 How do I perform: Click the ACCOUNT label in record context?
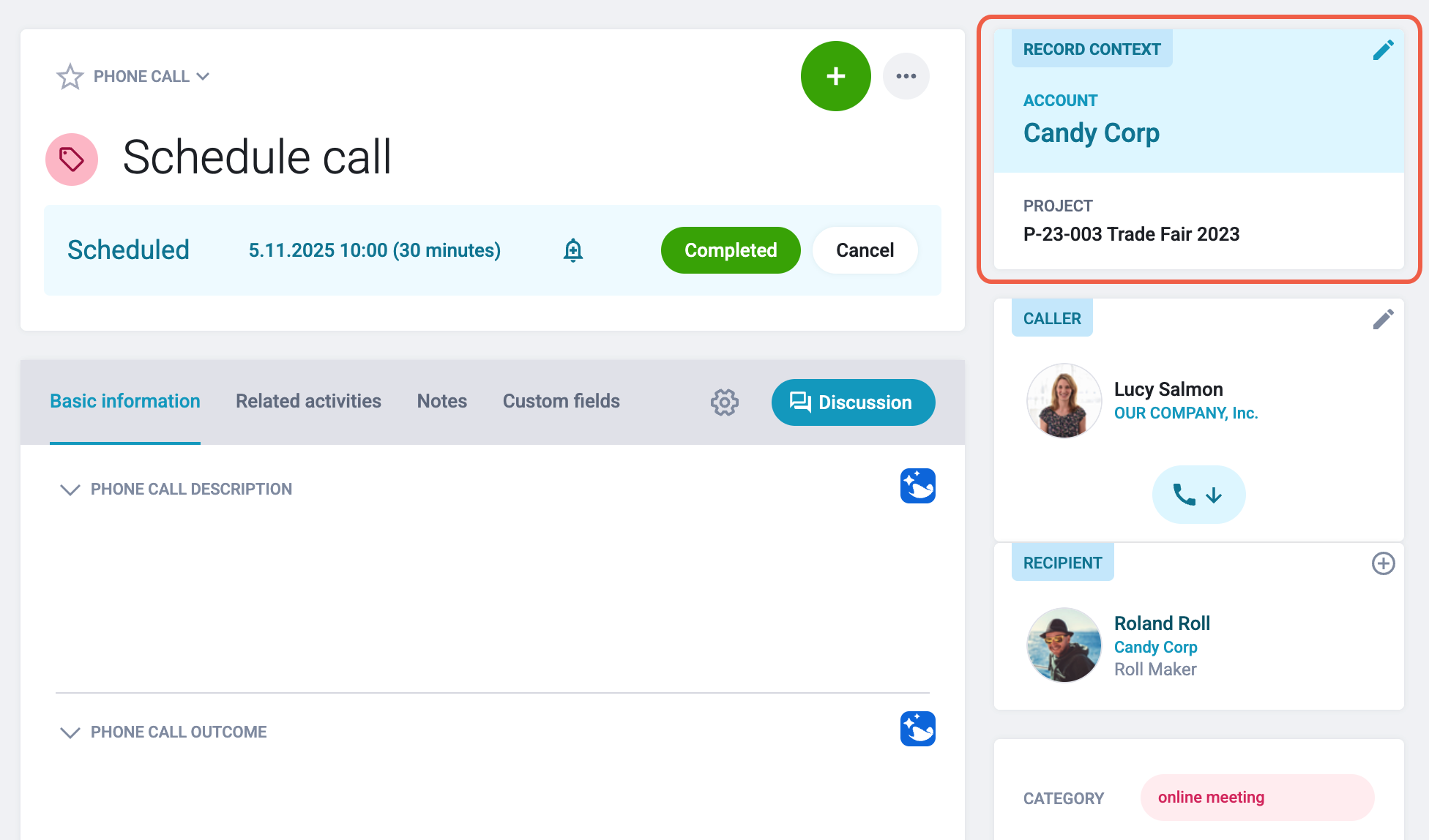click(x=1060, y=100)
